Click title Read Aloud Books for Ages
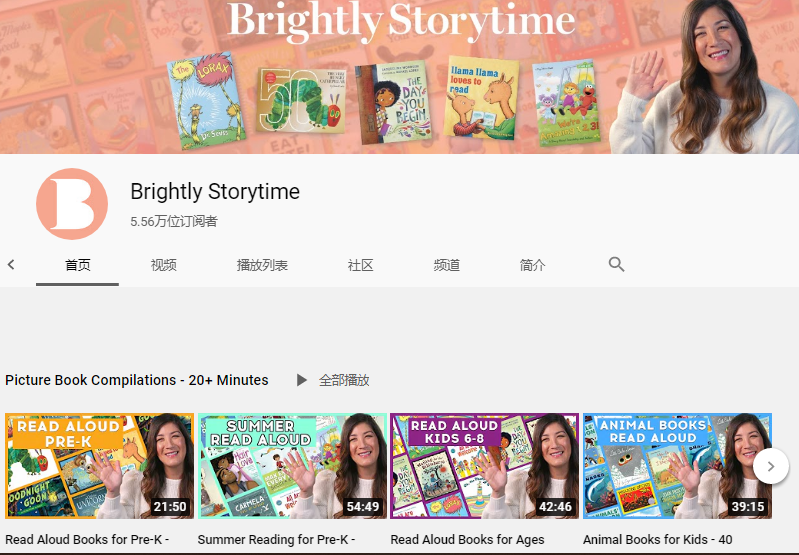The image size is (799, 555). pos(467,540)
